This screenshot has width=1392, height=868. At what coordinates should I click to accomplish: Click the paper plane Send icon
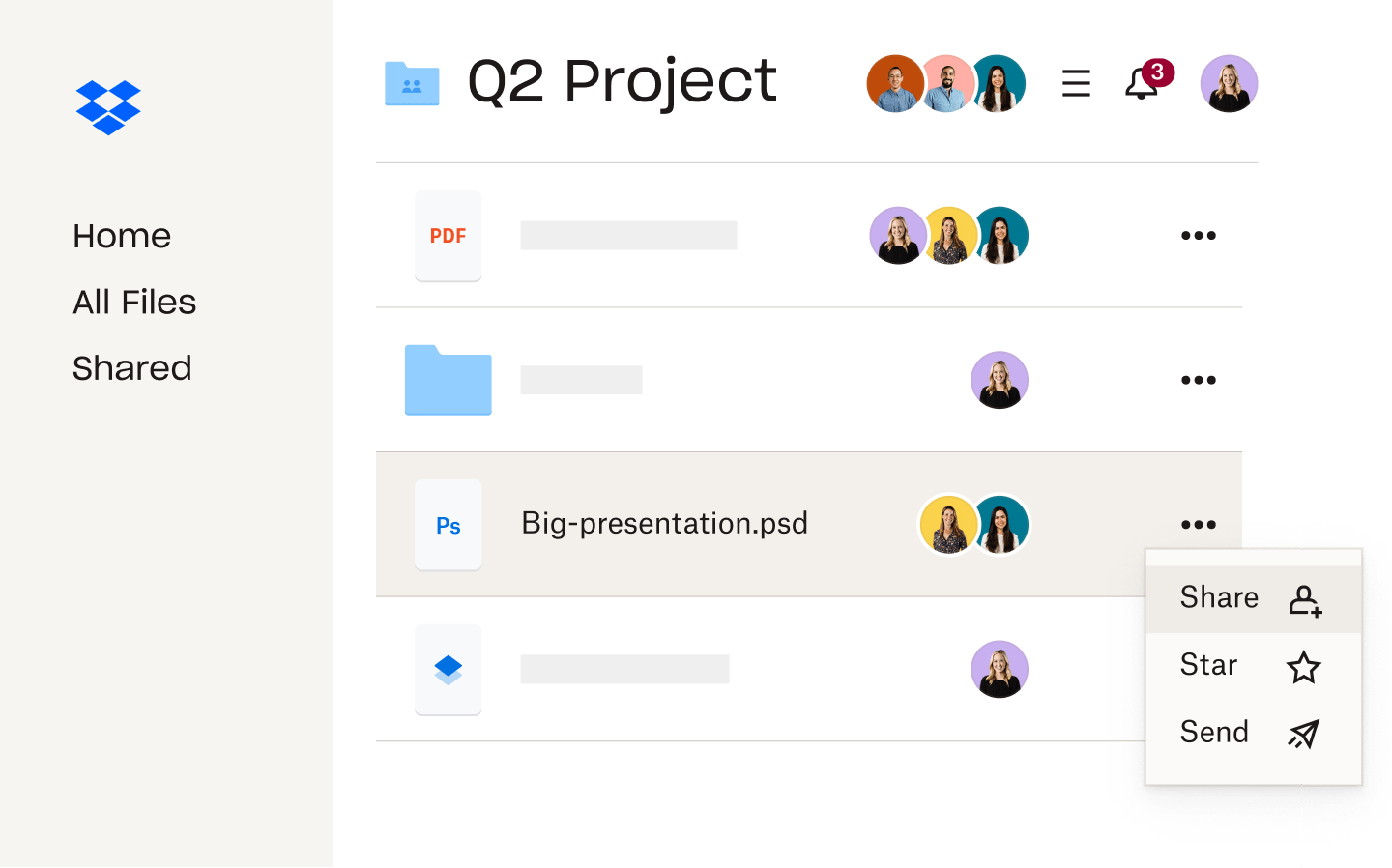[1303, 735]
